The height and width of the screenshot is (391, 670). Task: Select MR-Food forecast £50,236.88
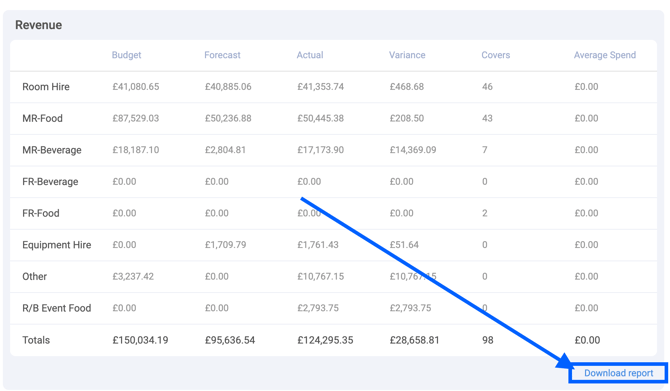tap(228, 118)
